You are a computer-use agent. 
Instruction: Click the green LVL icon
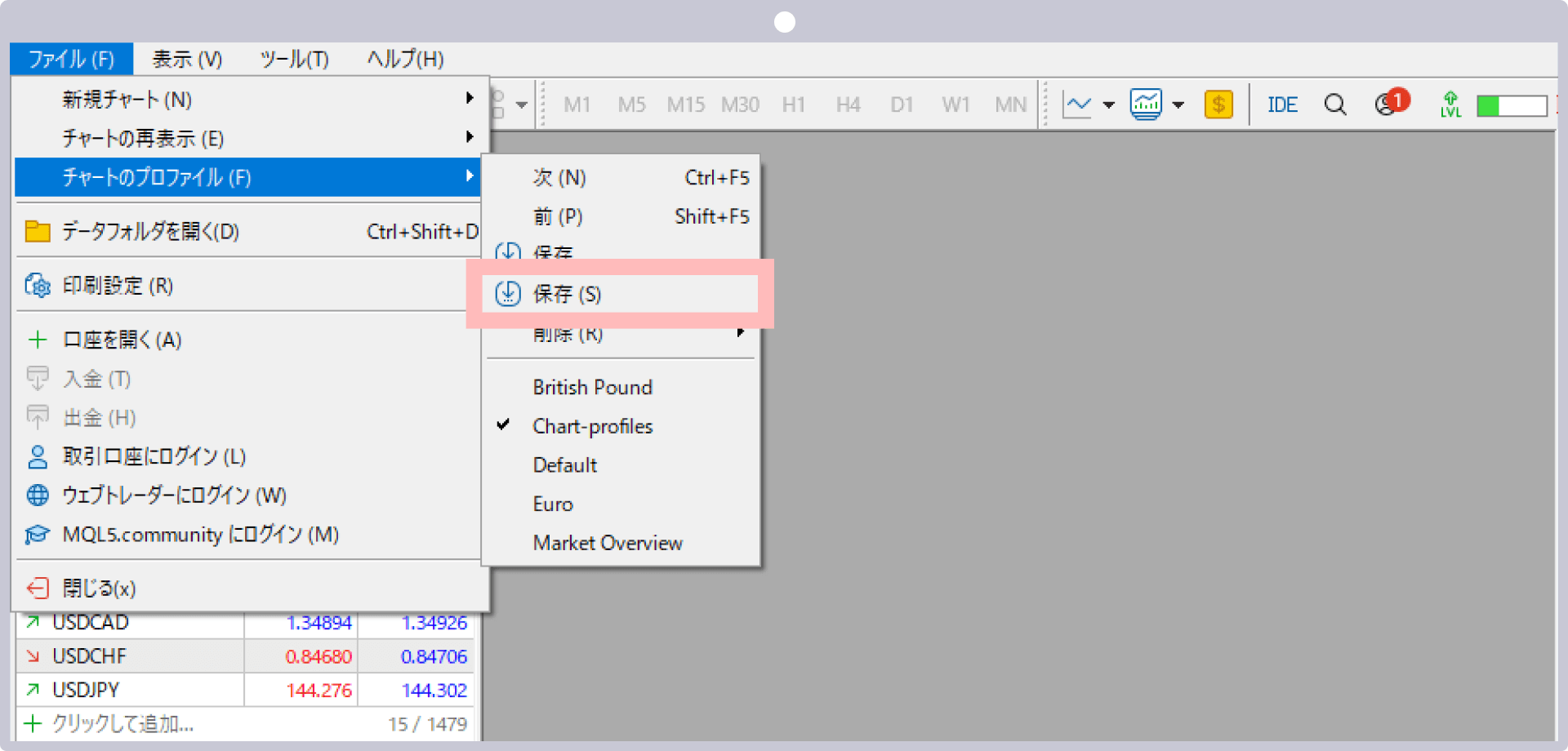click(1450, 104)
